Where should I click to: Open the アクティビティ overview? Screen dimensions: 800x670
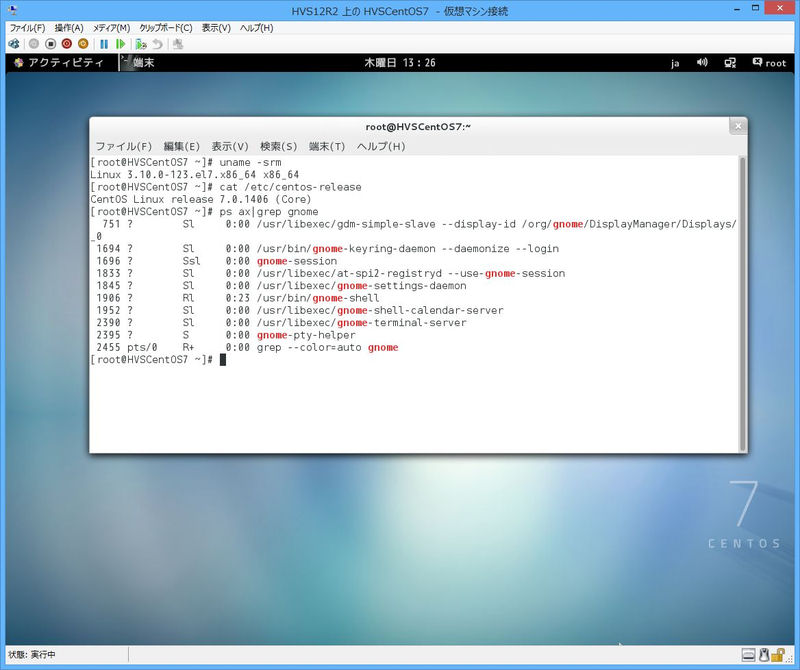point(59,63)
